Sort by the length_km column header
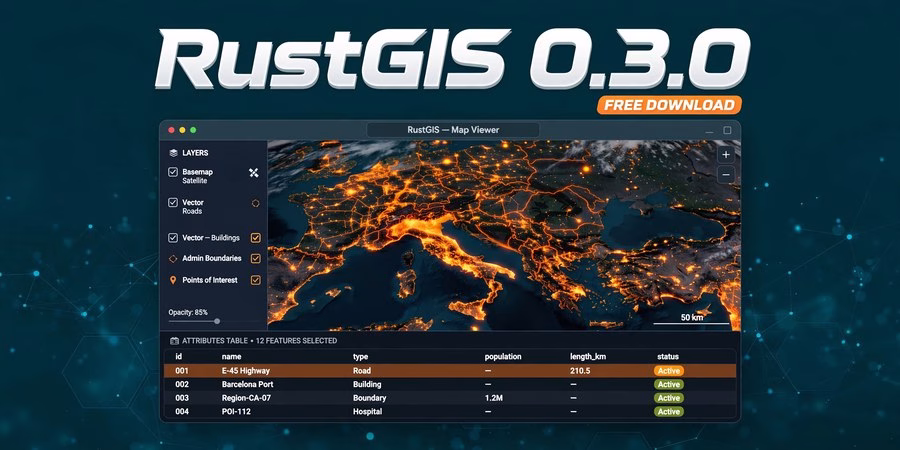Viewport: 900px width, 450px height. pyautogui.click(x=588, y=357)
